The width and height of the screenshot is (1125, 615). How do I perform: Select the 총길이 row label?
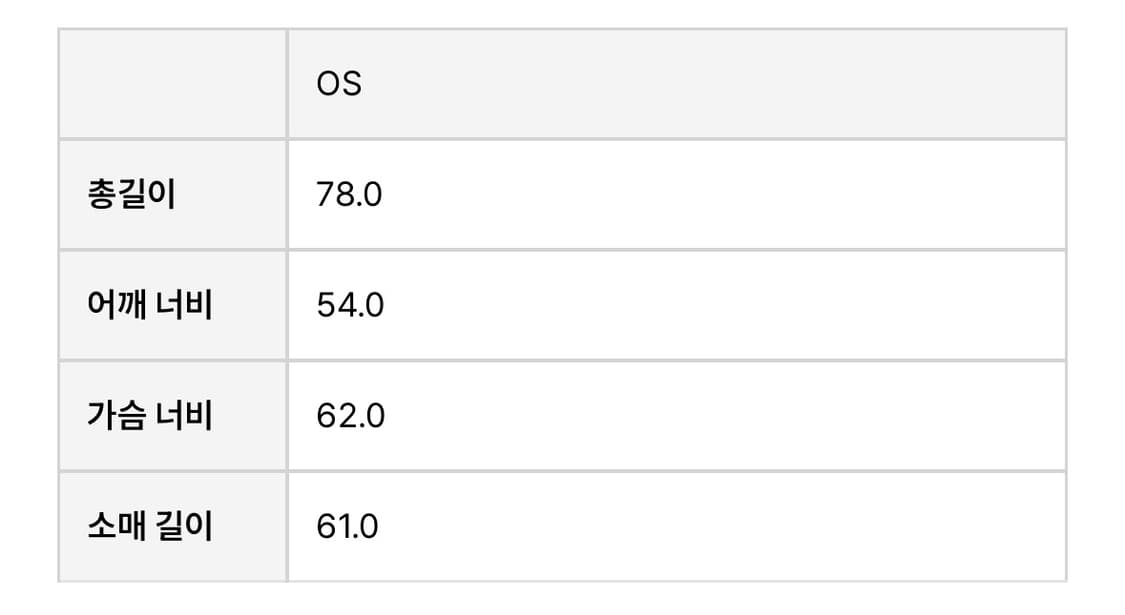[131, 195]
